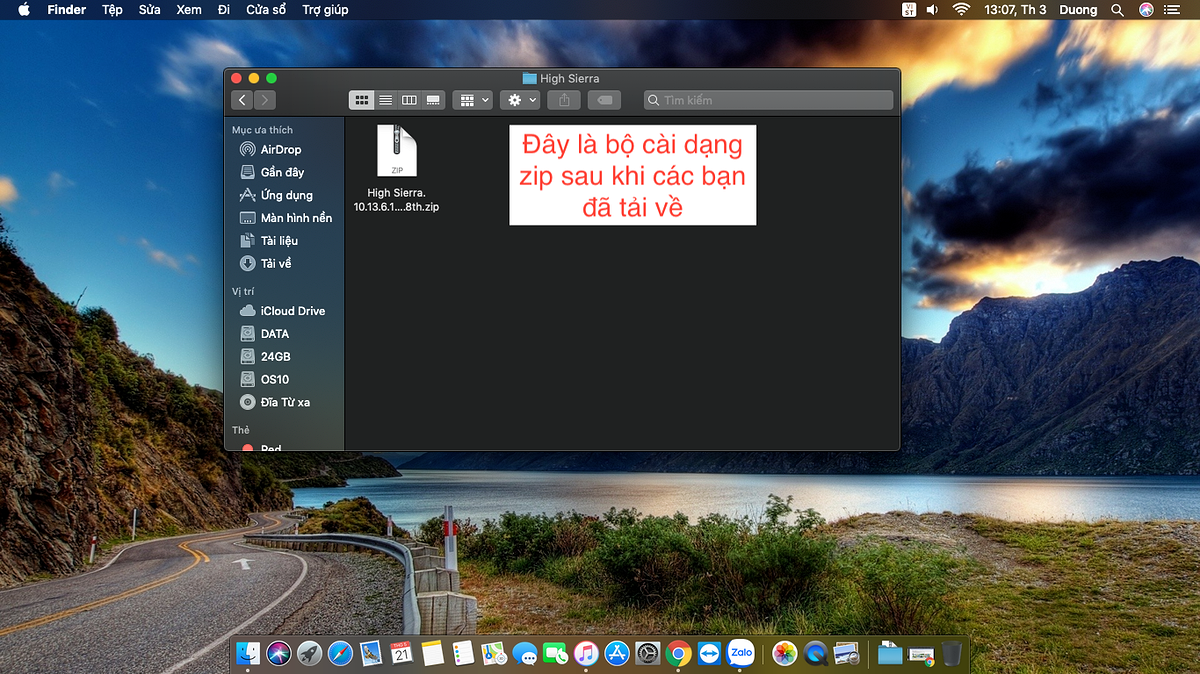Open Reminders from the Dock

coord(463,653)
